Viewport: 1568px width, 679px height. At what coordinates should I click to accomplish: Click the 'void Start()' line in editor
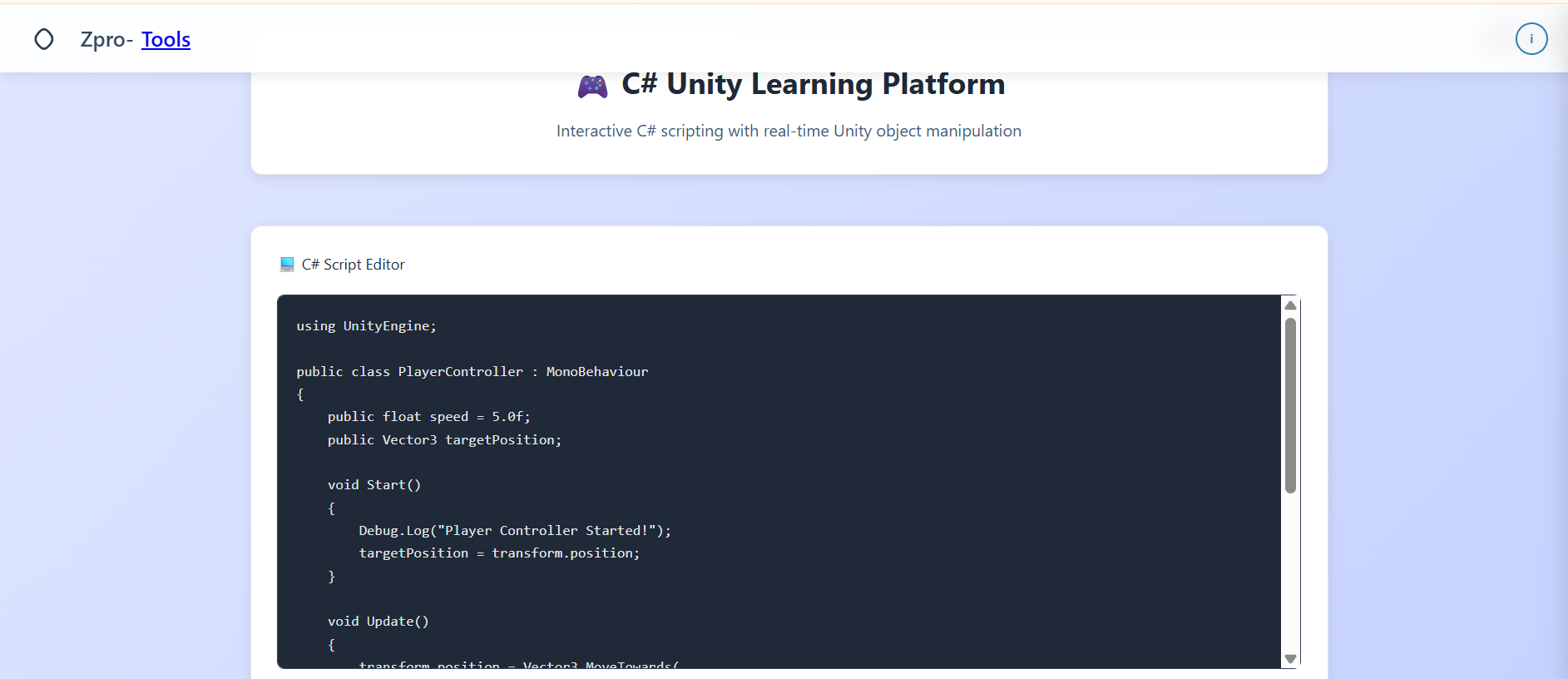[374, 485]
